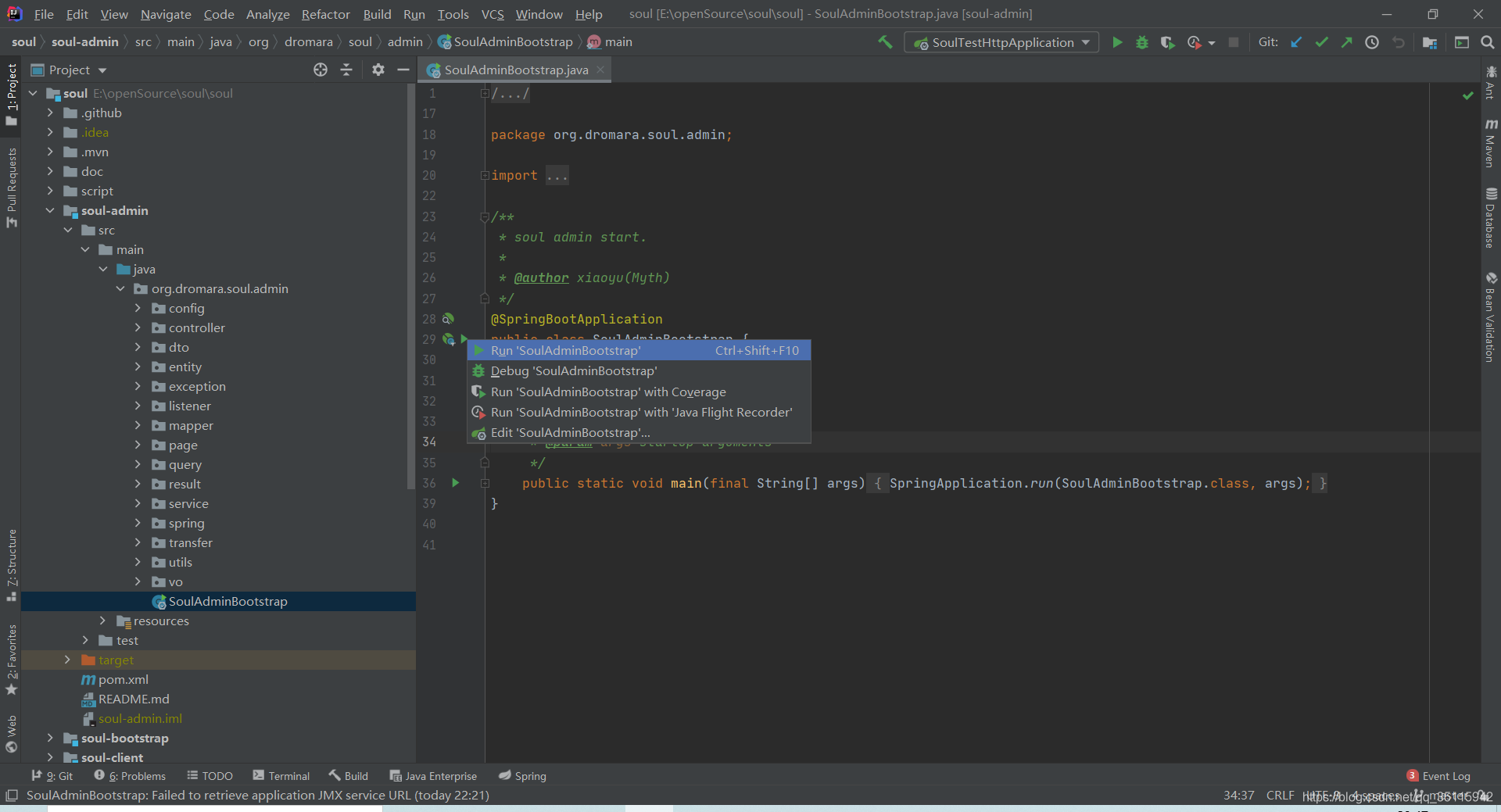
Task: Toggle the Web tool window side tab
Action: tap(11, 734)
